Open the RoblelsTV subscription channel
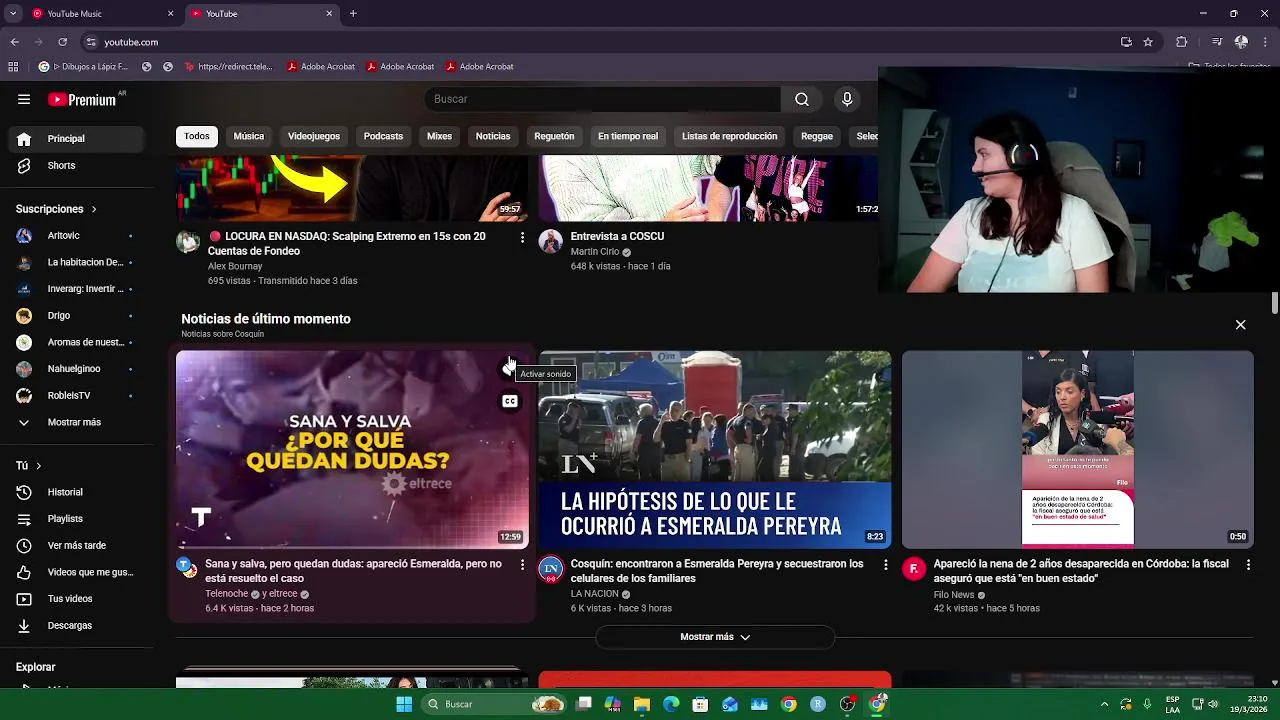 point(77,396)
